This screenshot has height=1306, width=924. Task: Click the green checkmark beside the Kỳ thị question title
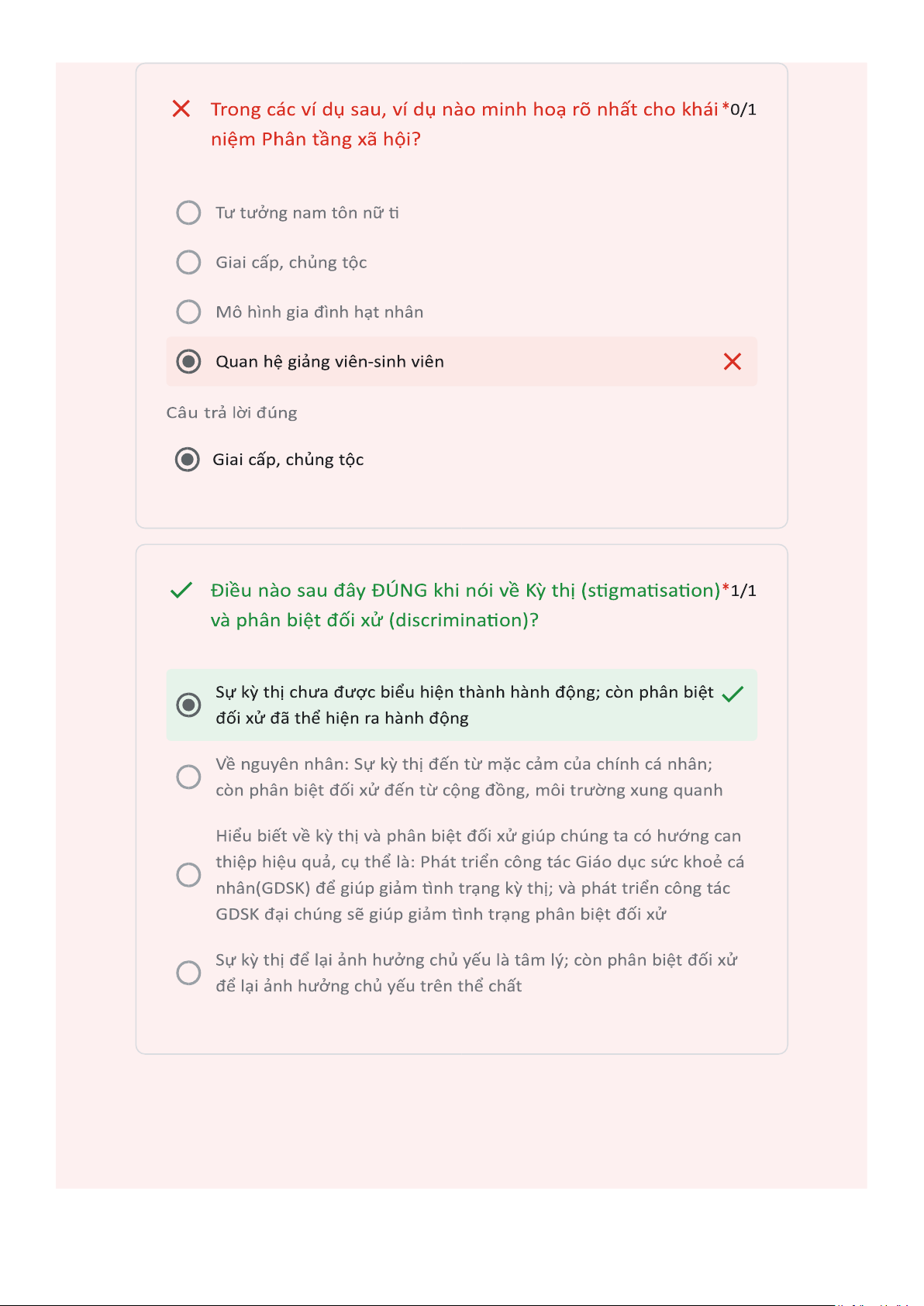(x=181, y=591)
